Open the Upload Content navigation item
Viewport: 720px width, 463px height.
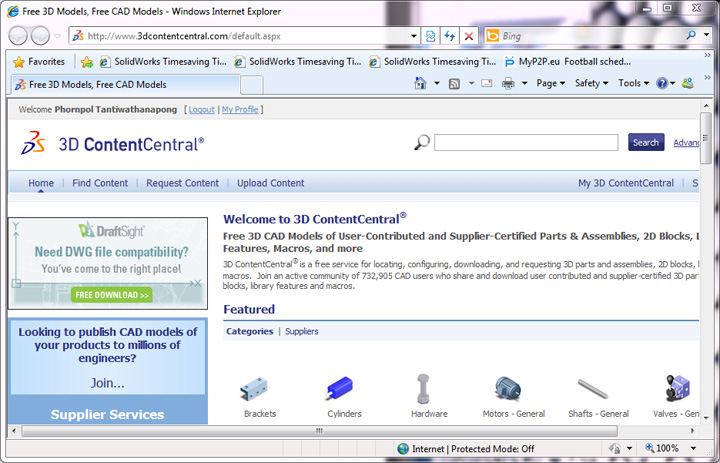tap(270, 183)
